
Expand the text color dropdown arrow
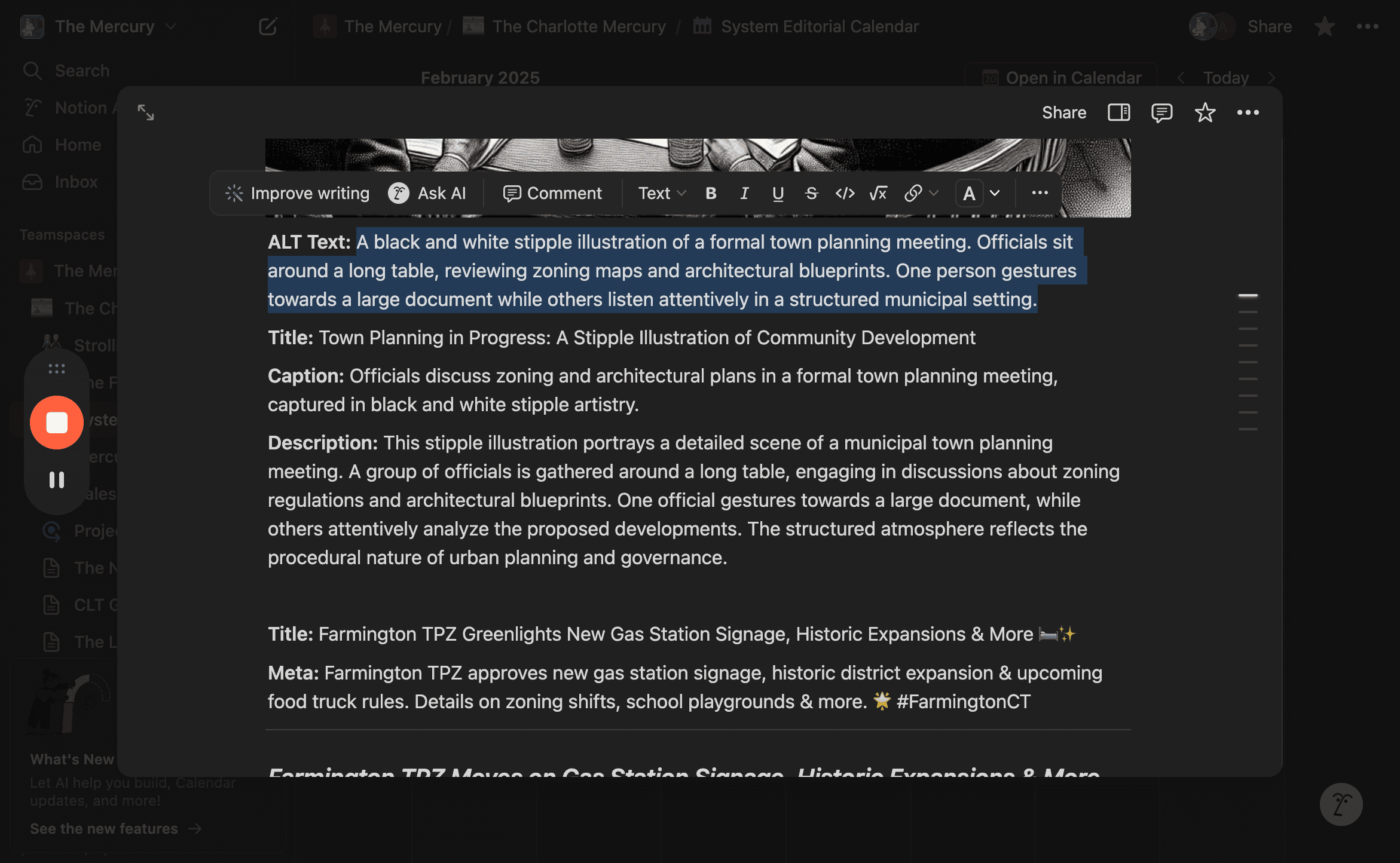(x=995, y=193)
